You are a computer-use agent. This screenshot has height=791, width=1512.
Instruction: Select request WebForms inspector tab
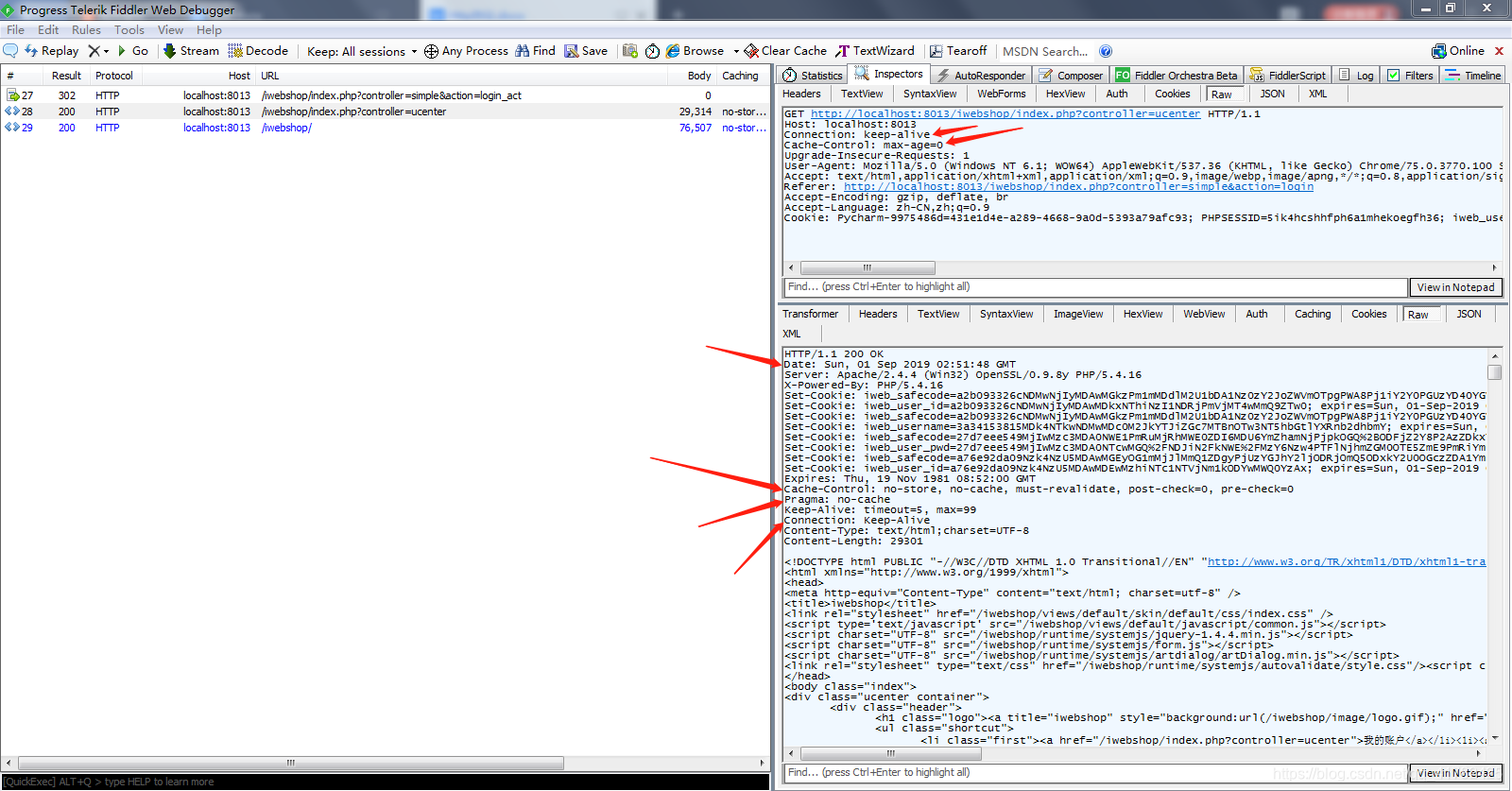(x=1001, y=94)
